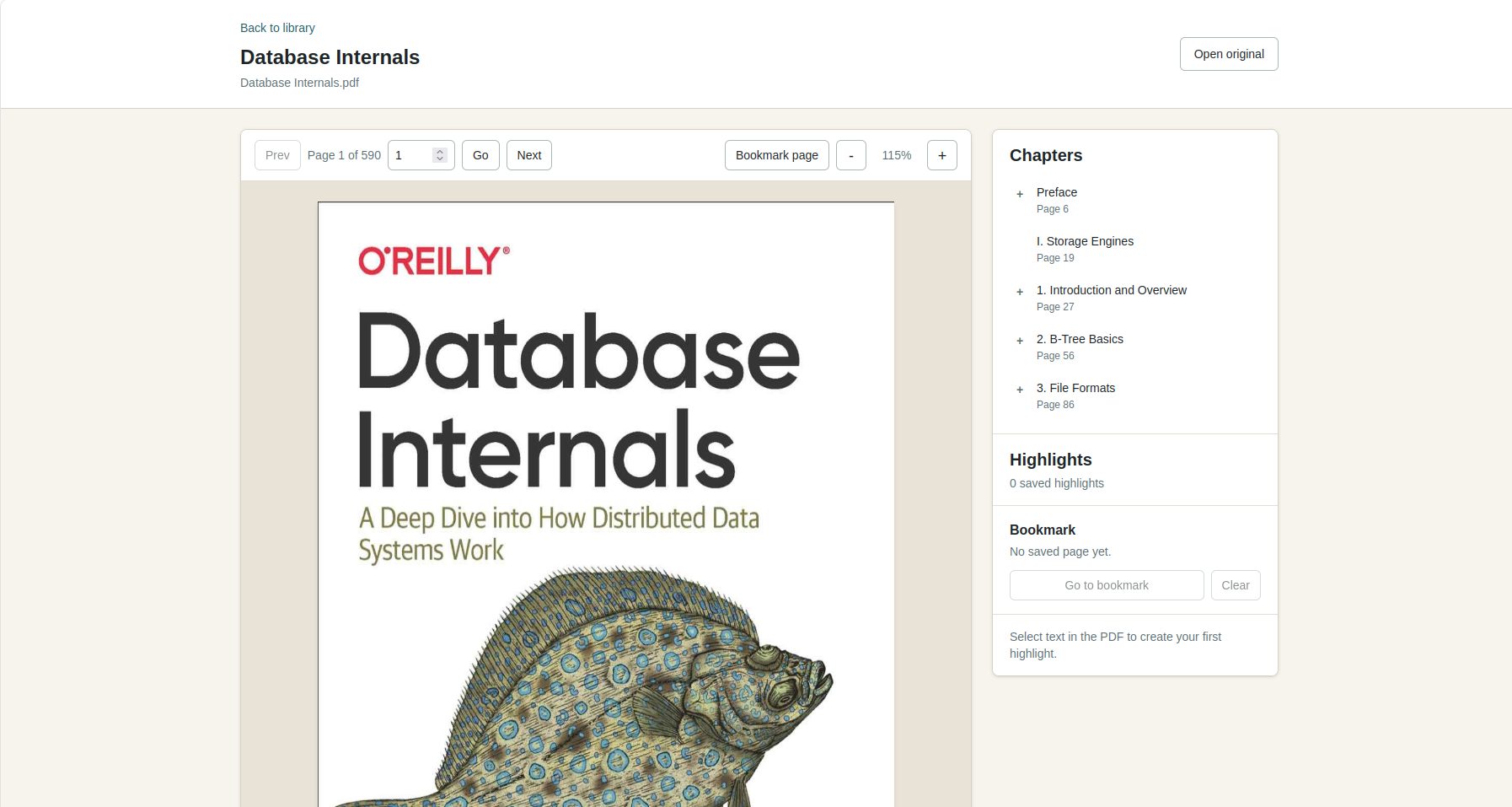Click the 115% zoom level text
Viewport: 1512px width, 807px height.
pos(897,155)
